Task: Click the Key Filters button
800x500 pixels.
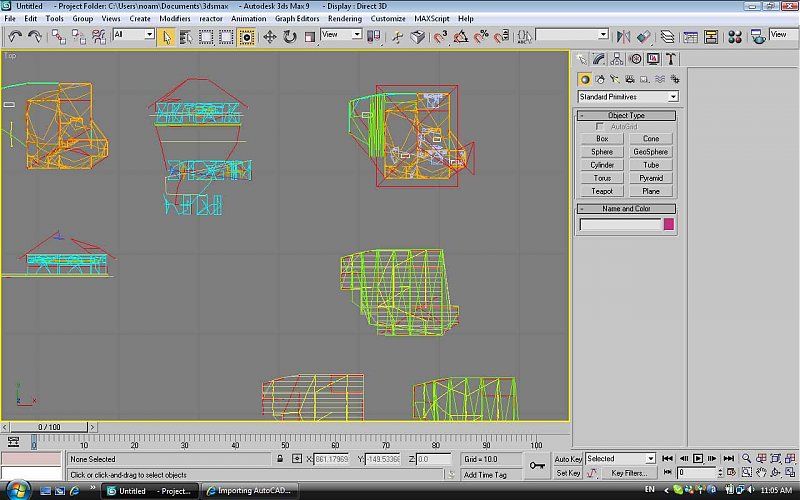Action: (x=629, y=473)
